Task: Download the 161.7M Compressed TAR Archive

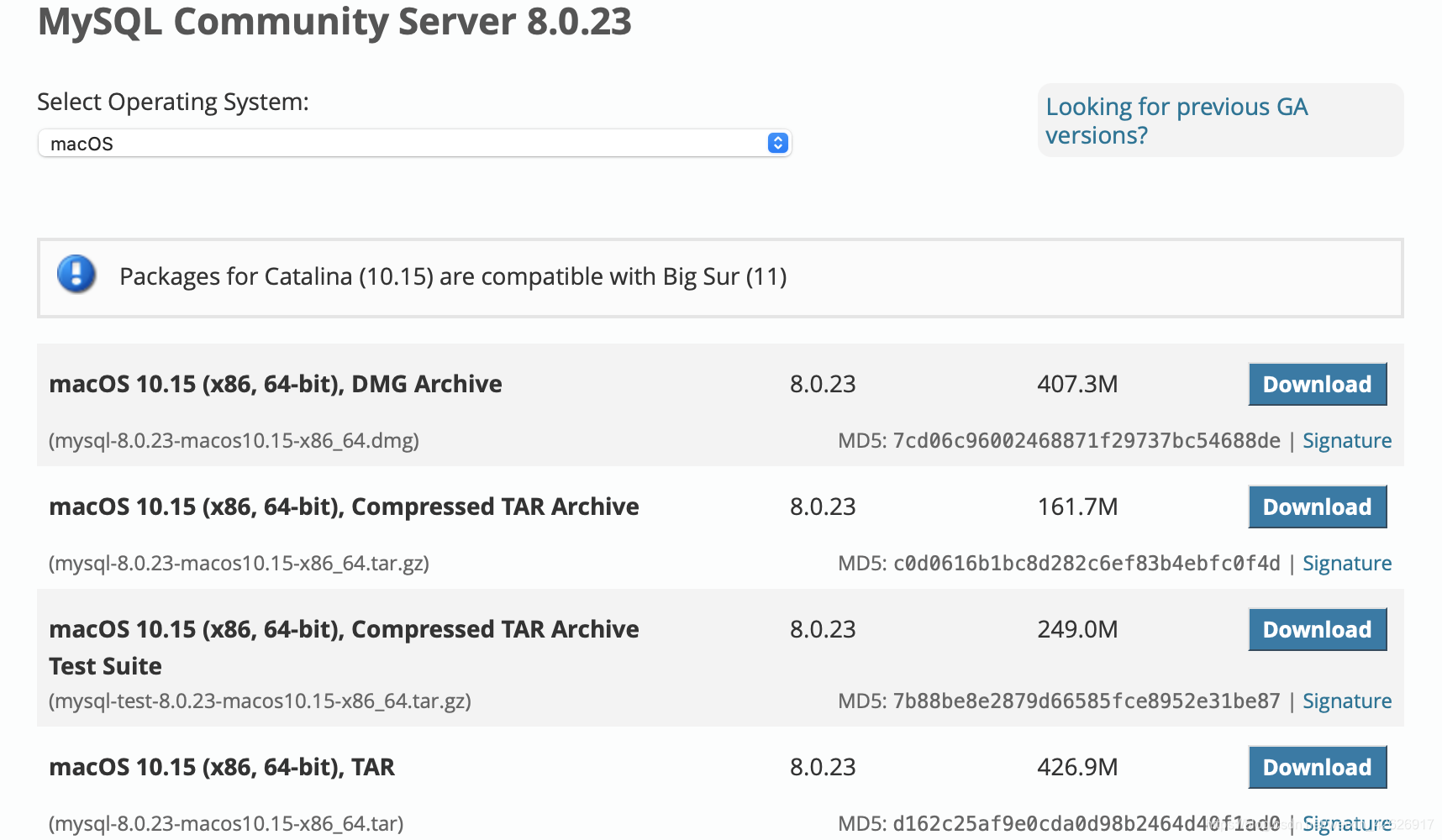Action: click(1317, 507)
